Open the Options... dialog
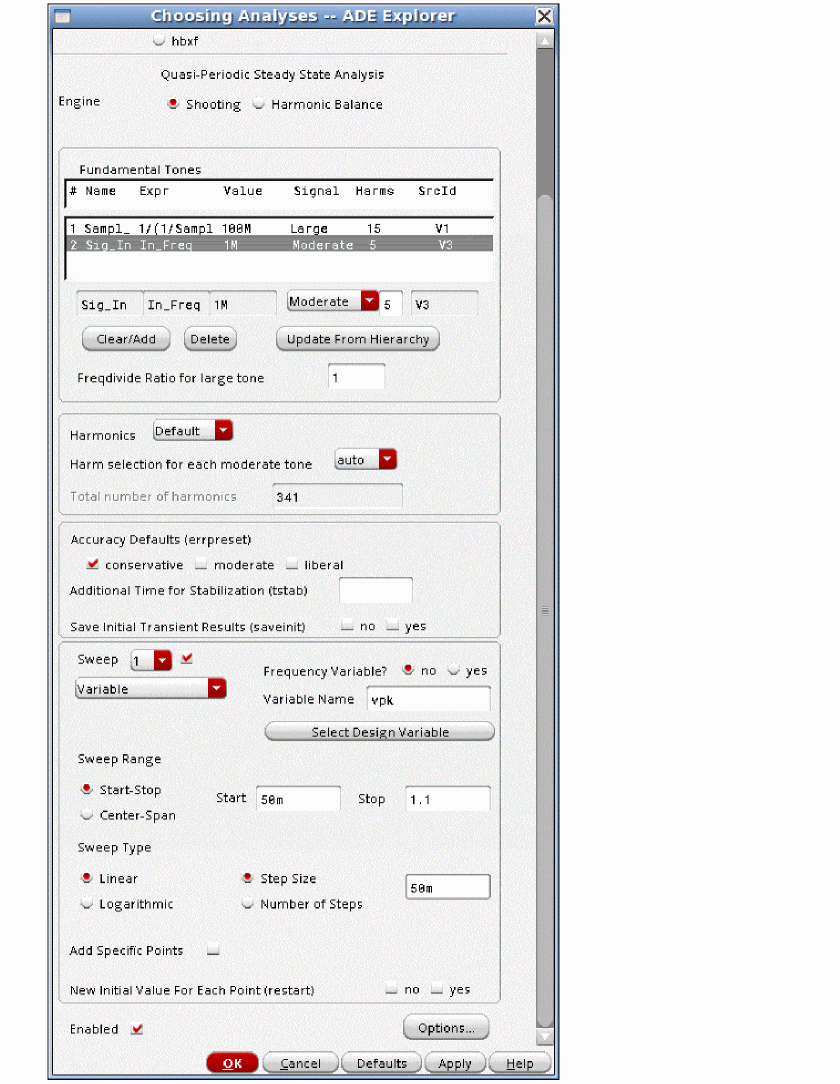Image resolution: width=840 pixels, height=1084 pixels. pos(446,1028)
